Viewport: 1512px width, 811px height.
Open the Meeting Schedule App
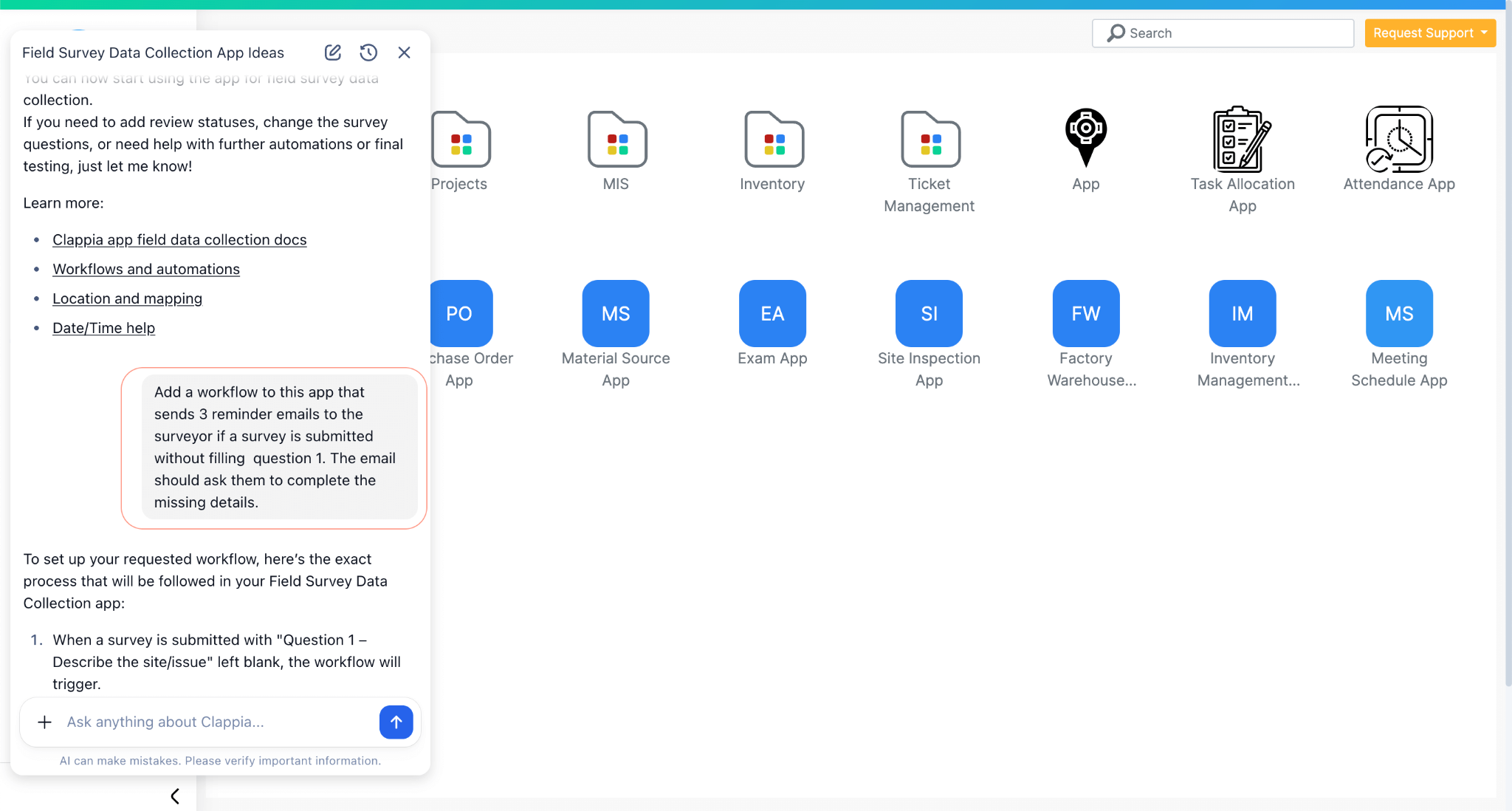click(1398, 313)
